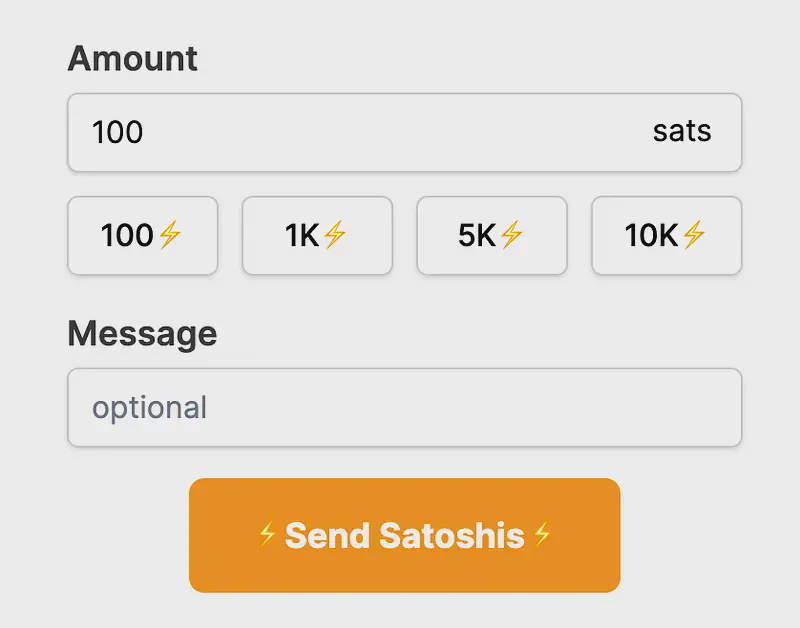Screen dimensions: 800x628
Task: Select the 1K sats preset button
Action: pyautogui.click(x=317, y=236)
